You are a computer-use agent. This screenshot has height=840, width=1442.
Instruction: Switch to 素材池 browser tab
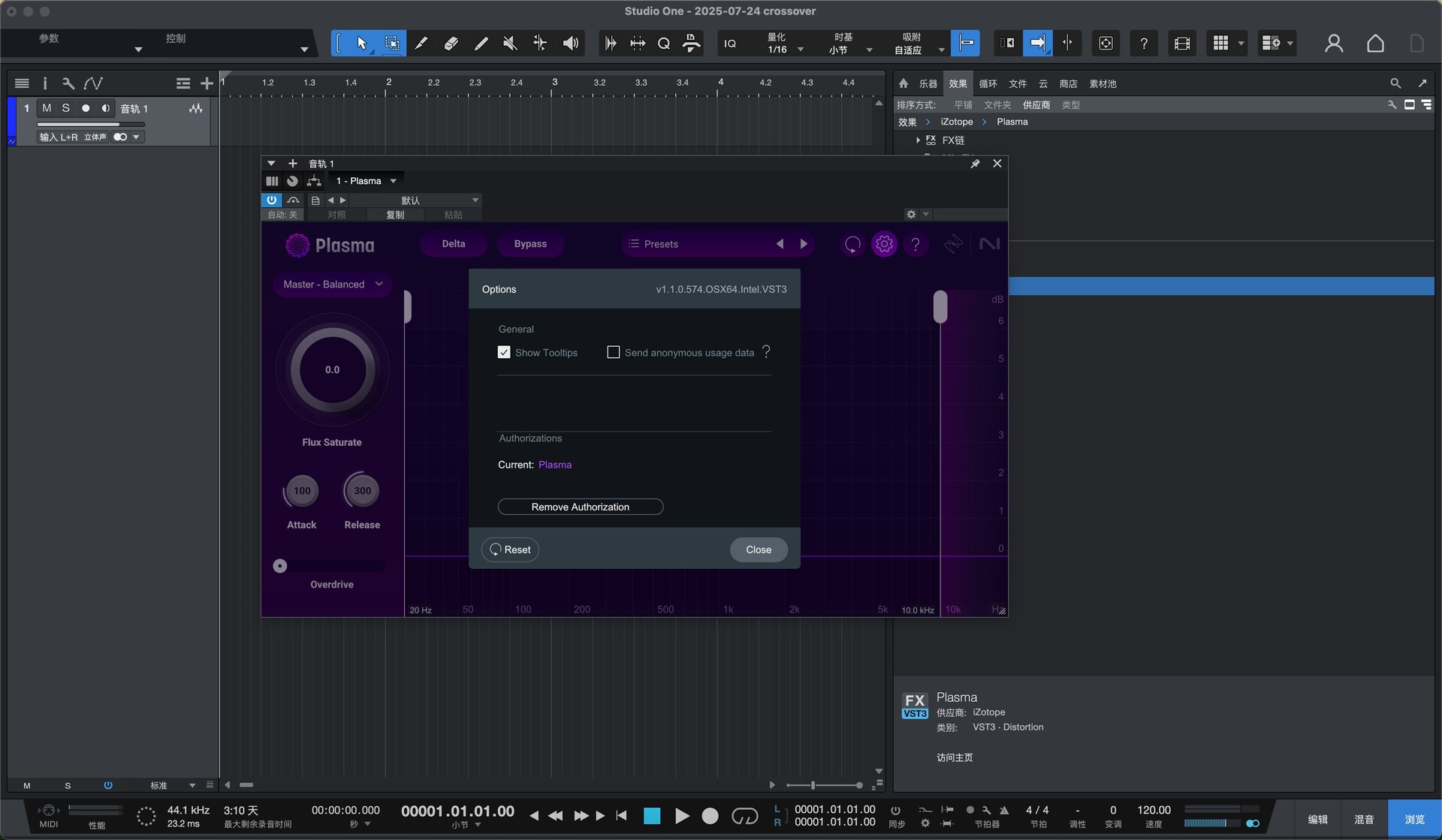coord(1103,84)
